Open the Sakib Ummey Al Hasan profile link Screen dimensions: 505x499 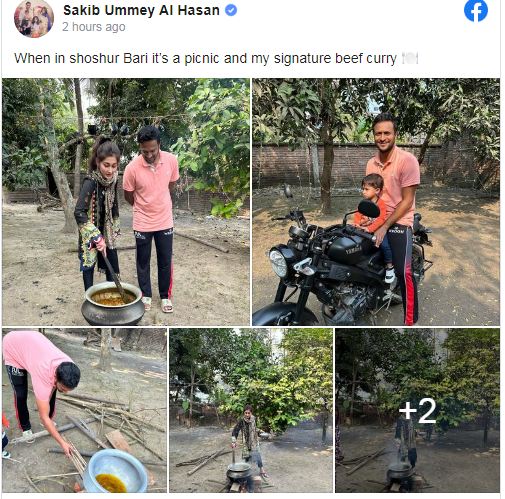(x=141, y=10)
